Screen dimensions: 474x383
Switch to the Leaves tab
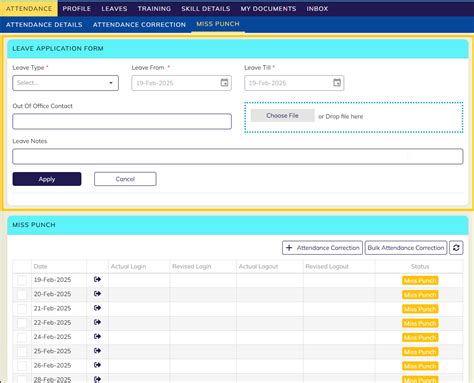[114, 9]
